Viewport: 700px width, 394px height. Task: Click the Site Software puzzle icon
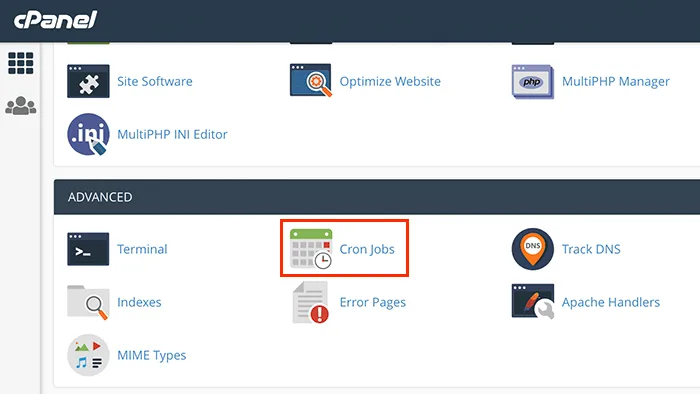(88, 81)
